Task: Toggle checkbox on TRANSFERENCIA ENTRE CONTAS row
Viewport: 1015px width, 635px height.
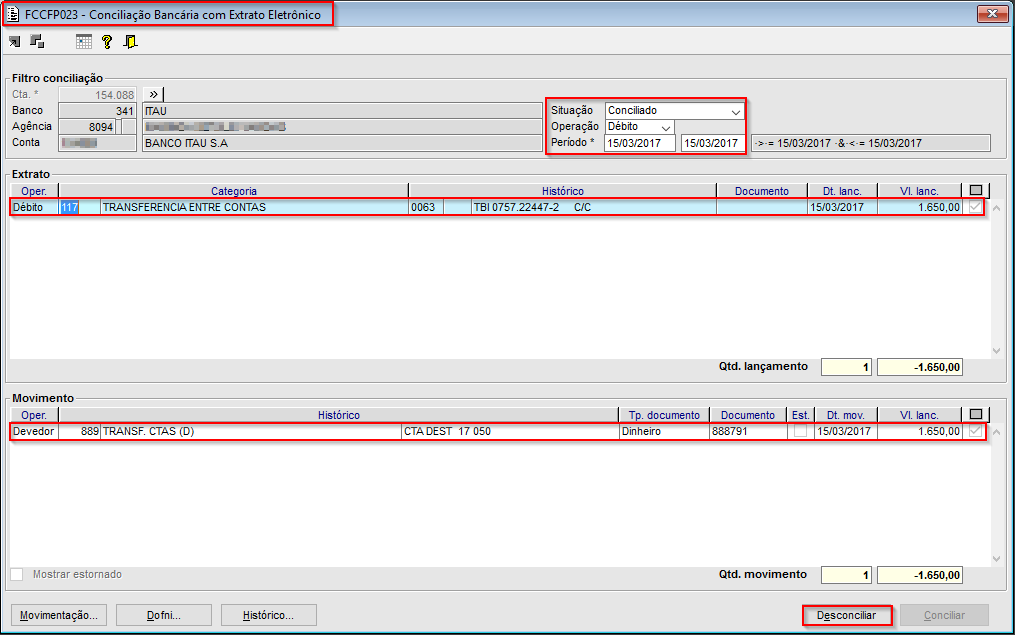Action: coord(975,207)
